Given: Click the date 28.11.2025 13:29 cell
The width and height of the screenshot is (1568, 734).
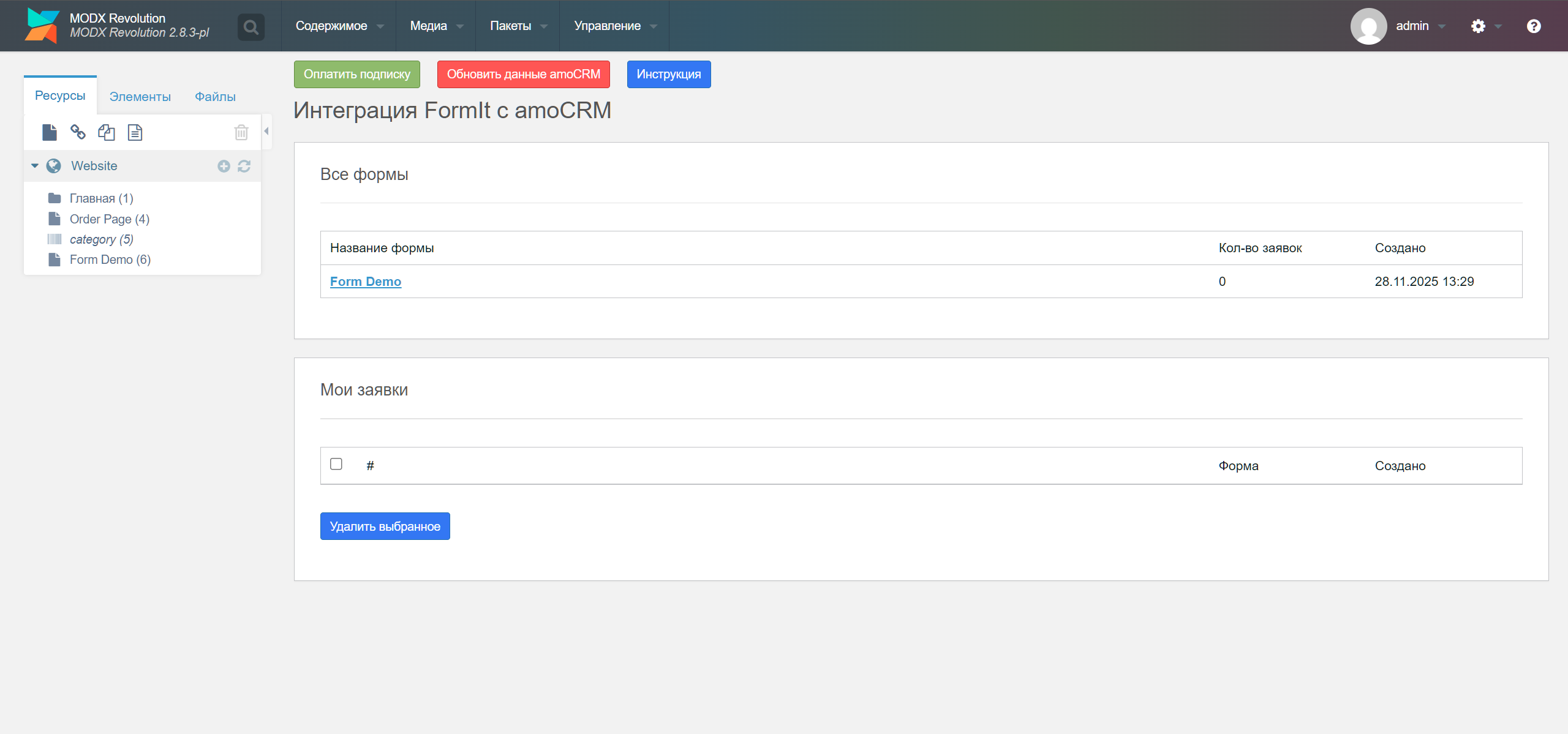Looking at the screenshot, I should click(x=1425, y=282).
